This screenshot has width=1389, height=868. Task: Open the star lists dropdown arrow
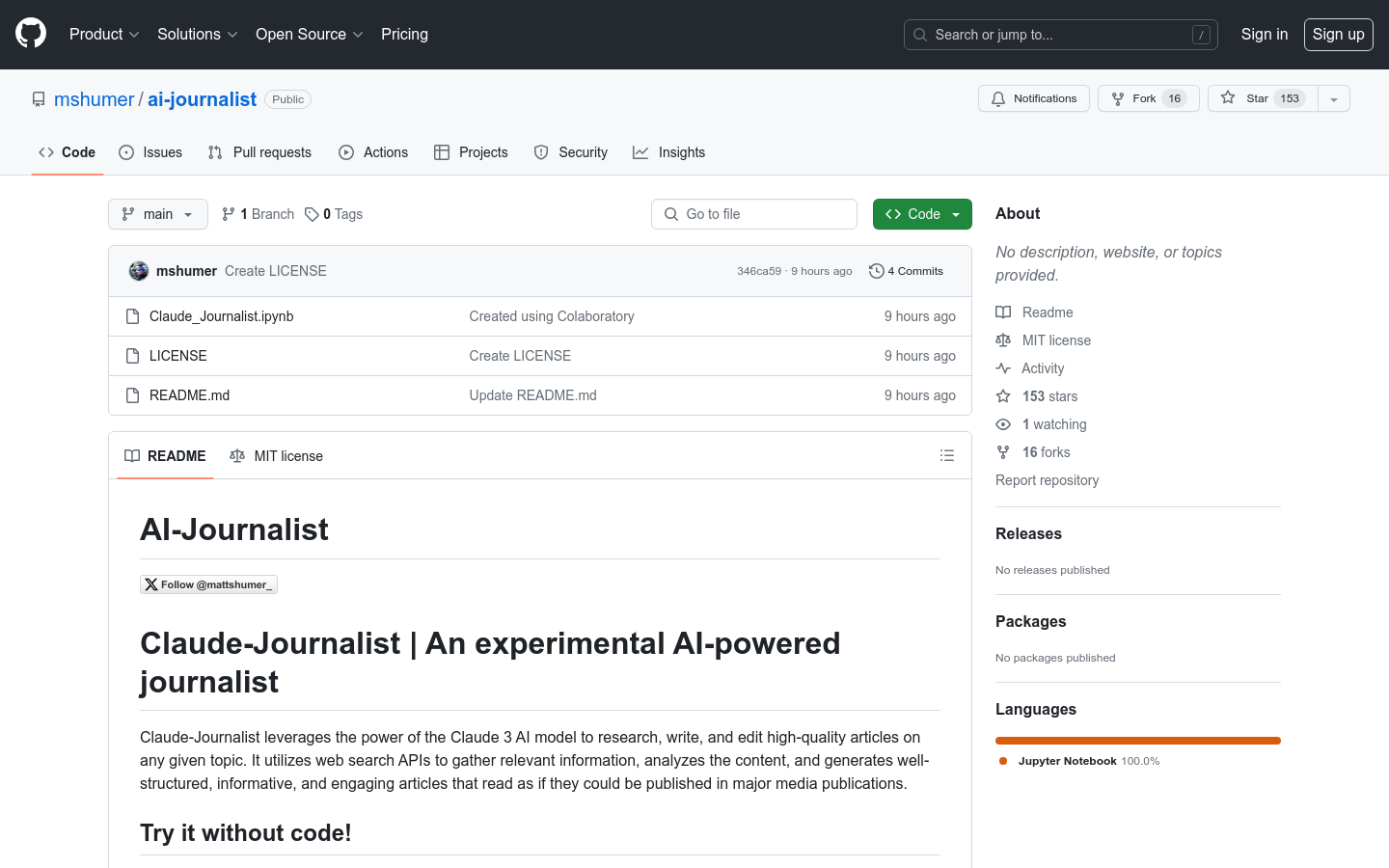click(x=1334, y=98)
